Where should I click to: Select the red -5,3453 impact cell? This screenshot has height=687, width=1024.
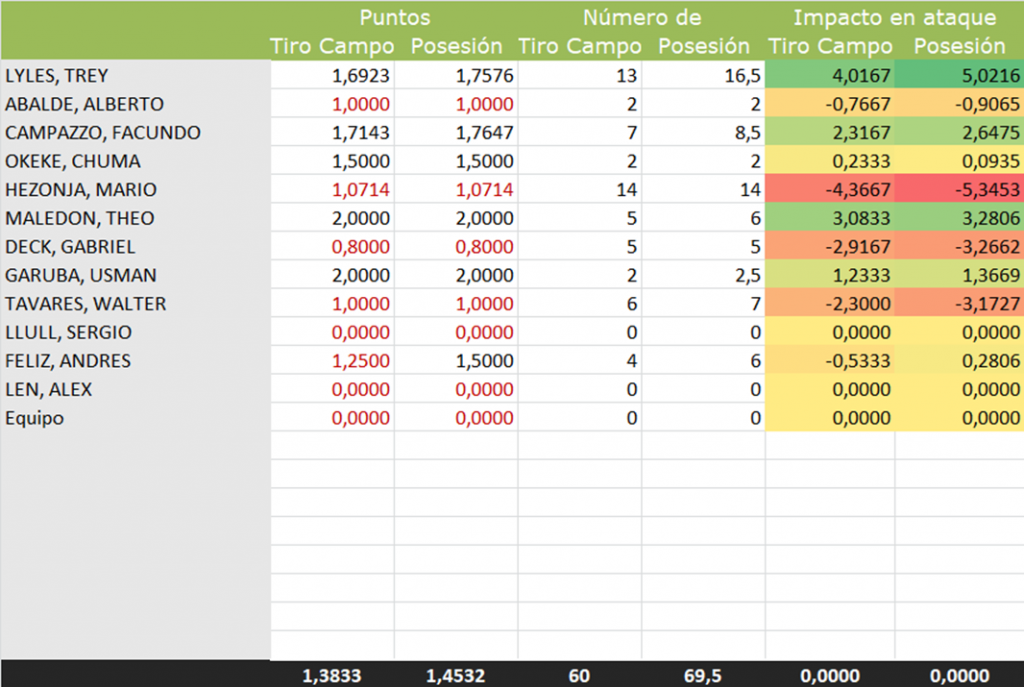(x=959, y=190)
